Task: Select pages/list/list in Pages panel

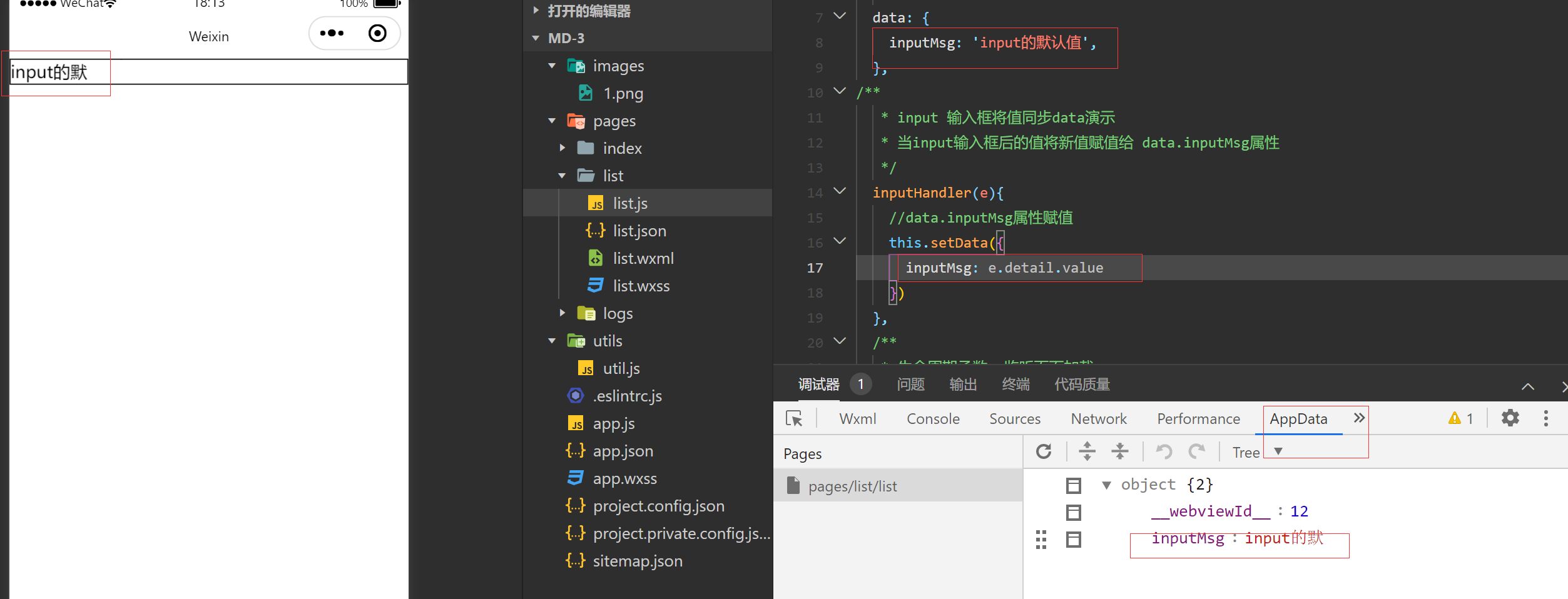Action: point(852,486)
